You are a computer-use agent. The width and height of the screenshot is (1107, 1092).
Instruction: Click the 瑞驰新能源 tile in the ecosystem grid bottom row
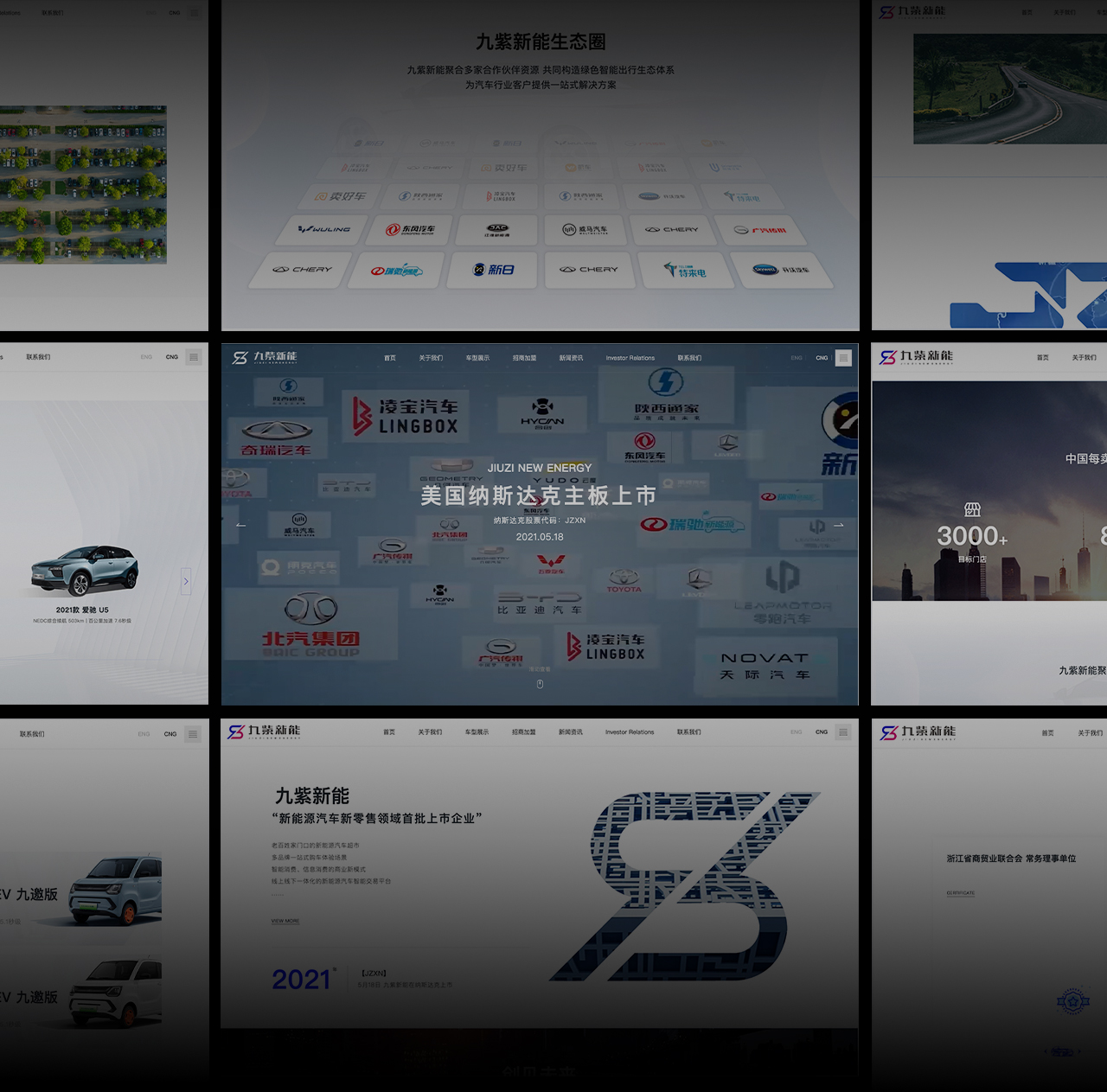pos(396,271)
